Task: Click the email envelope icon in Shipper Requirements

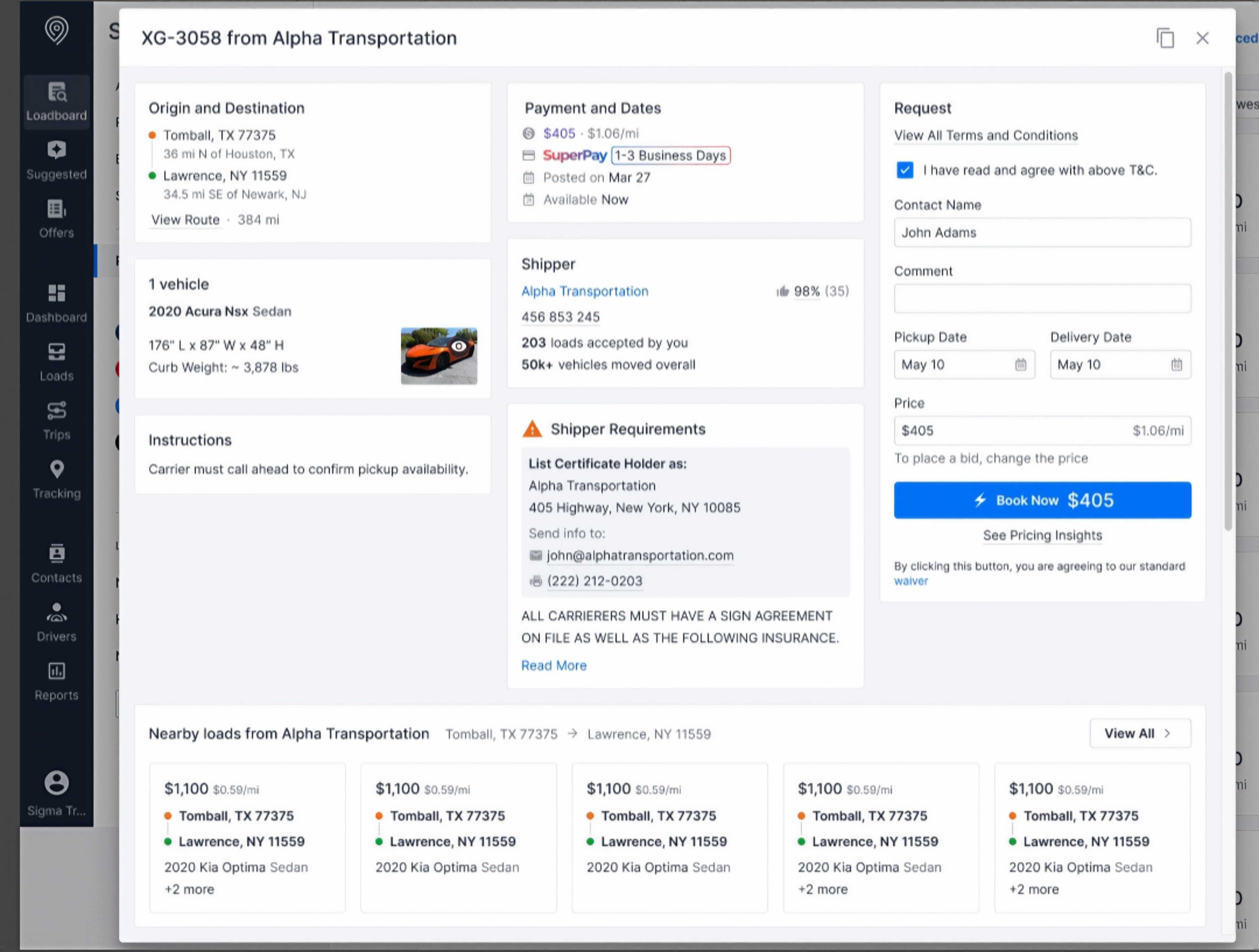Action: click(536, 555)
